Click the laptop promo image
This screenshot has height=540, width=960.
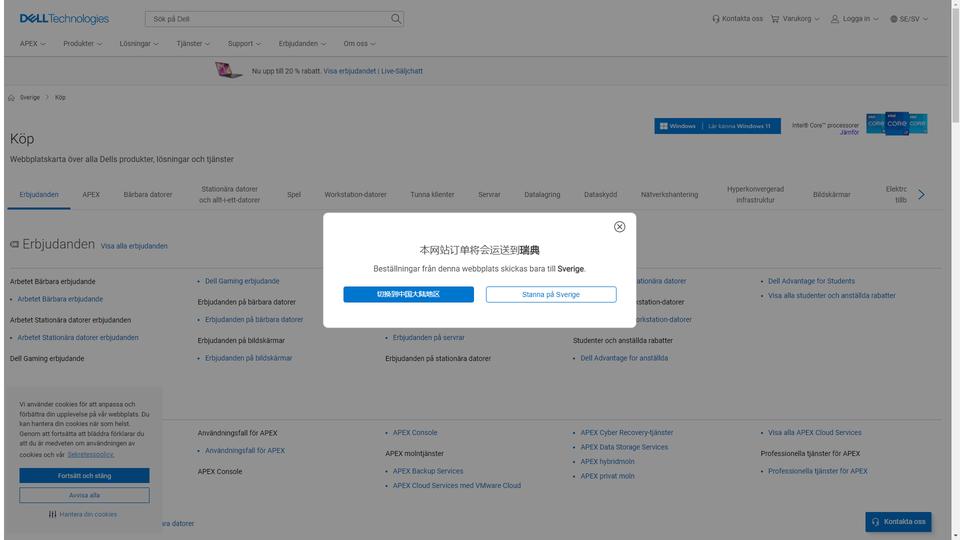point(228,70)
